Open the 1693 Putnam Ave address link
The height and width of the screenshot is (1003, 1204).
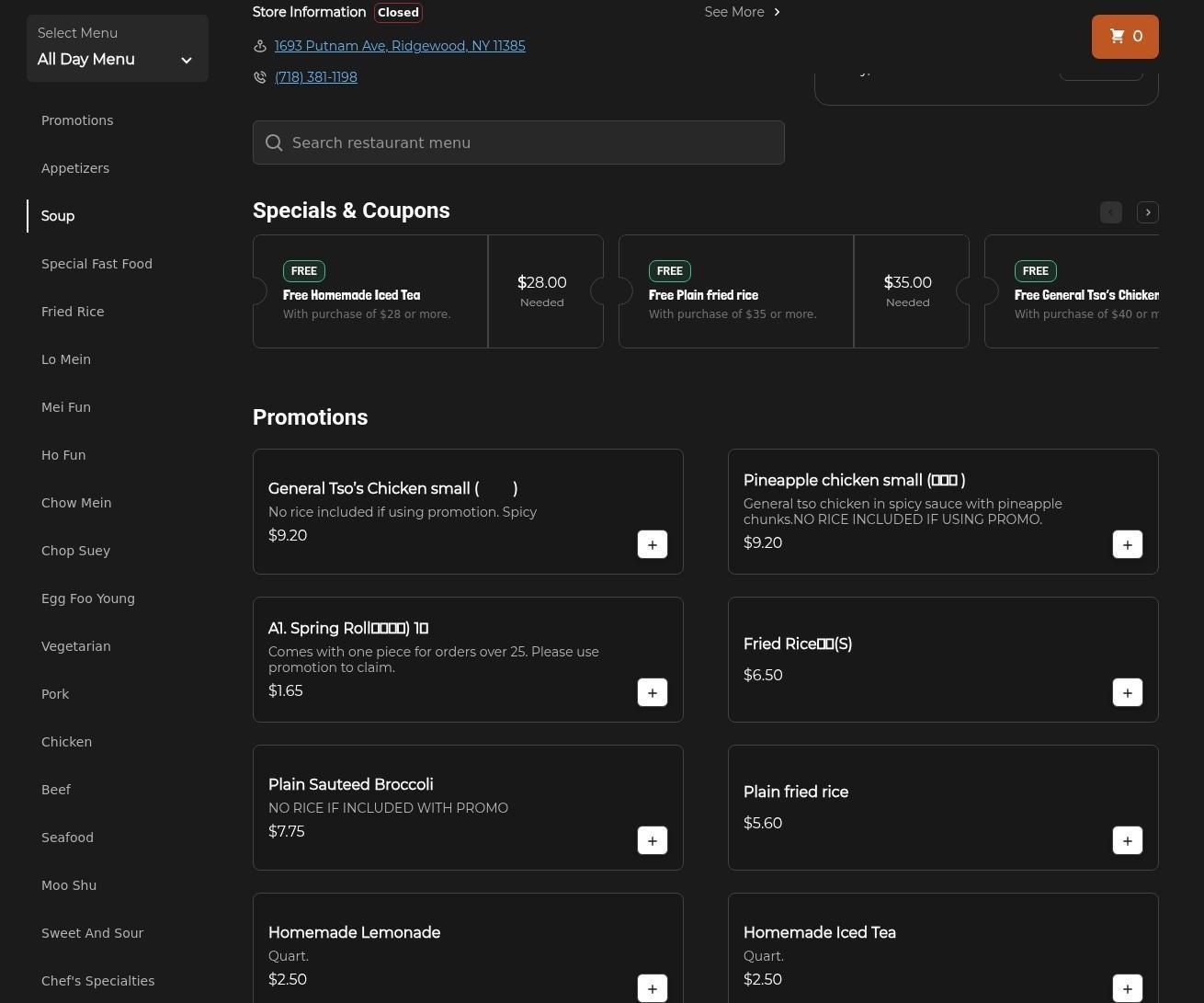[400, 46]
